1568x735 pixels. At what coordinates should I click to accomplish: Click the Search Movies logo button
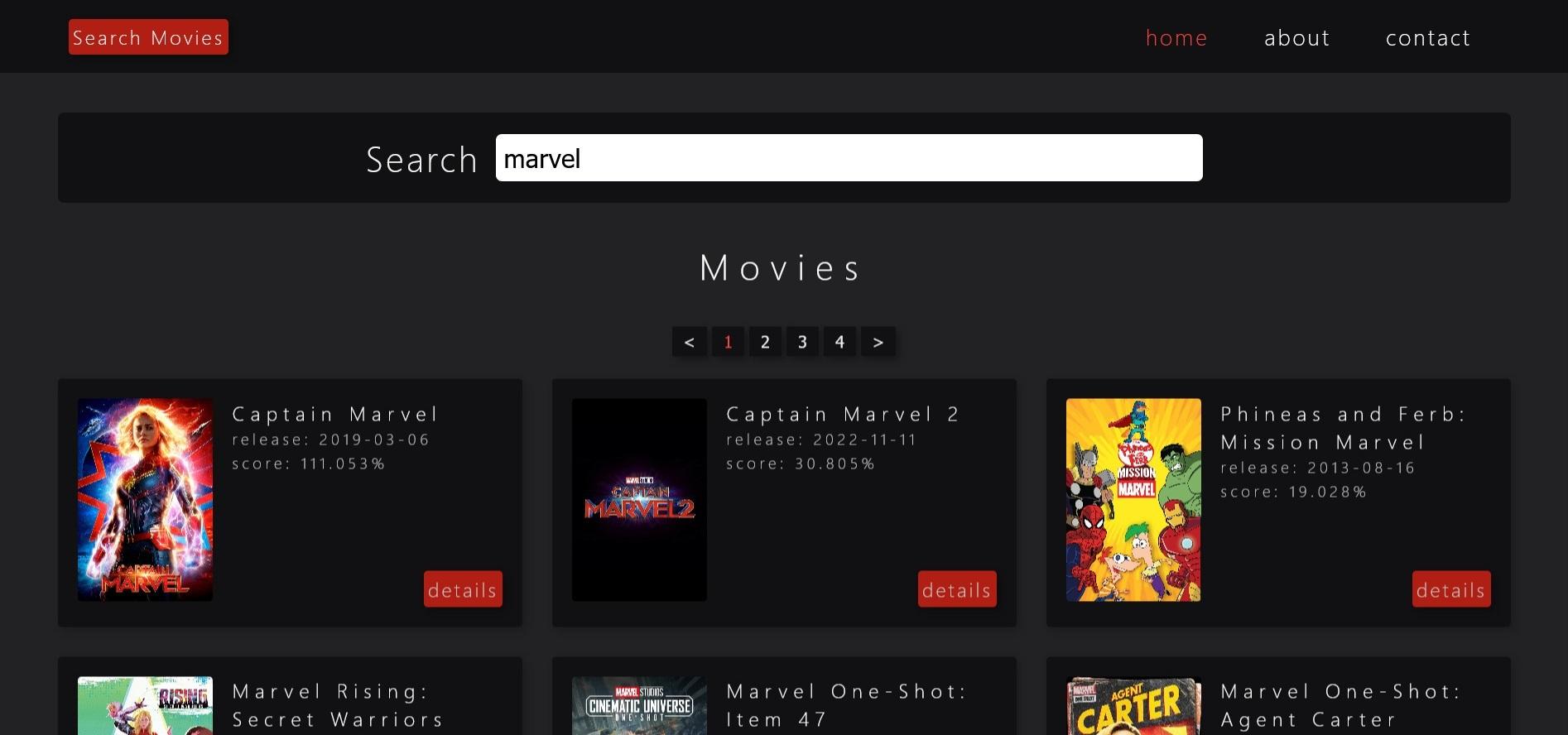point(148,37)
